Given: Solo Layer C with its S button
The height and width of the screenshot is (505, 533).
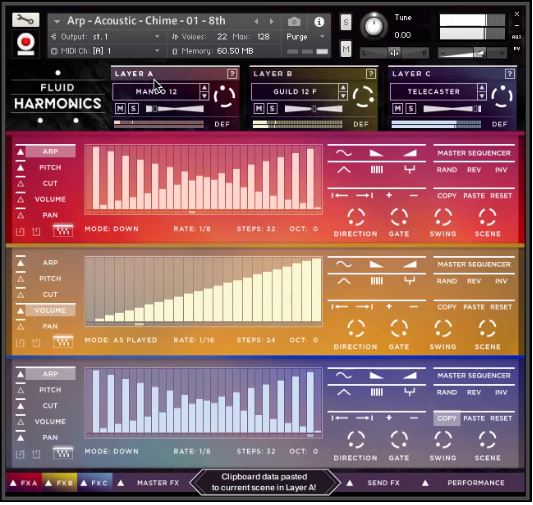Looking at the screenshot, I should click(x=411, y=108).
